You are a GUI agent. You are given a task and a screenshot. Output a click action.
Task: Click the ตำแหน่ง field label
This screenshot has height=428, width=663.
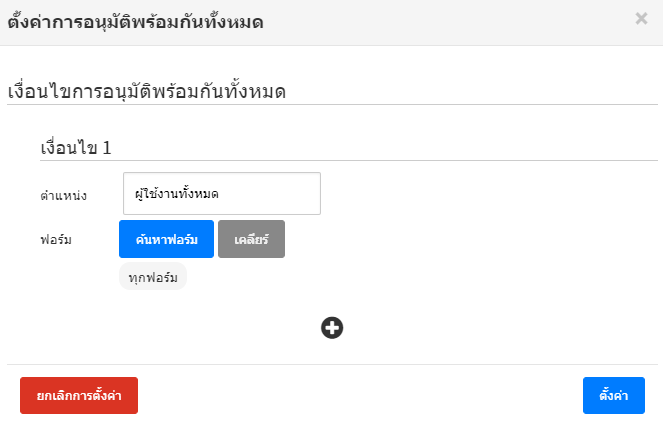pos(64,195)
